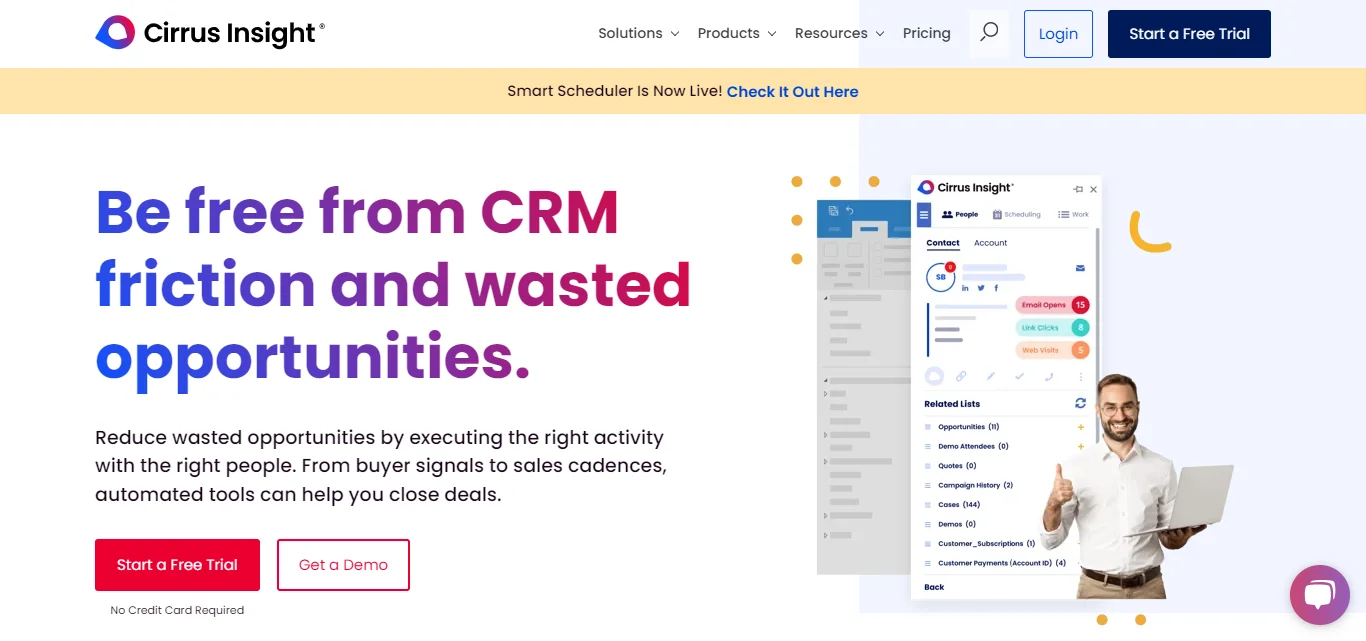Follow the Check It Out Here link

coord(792,91)
